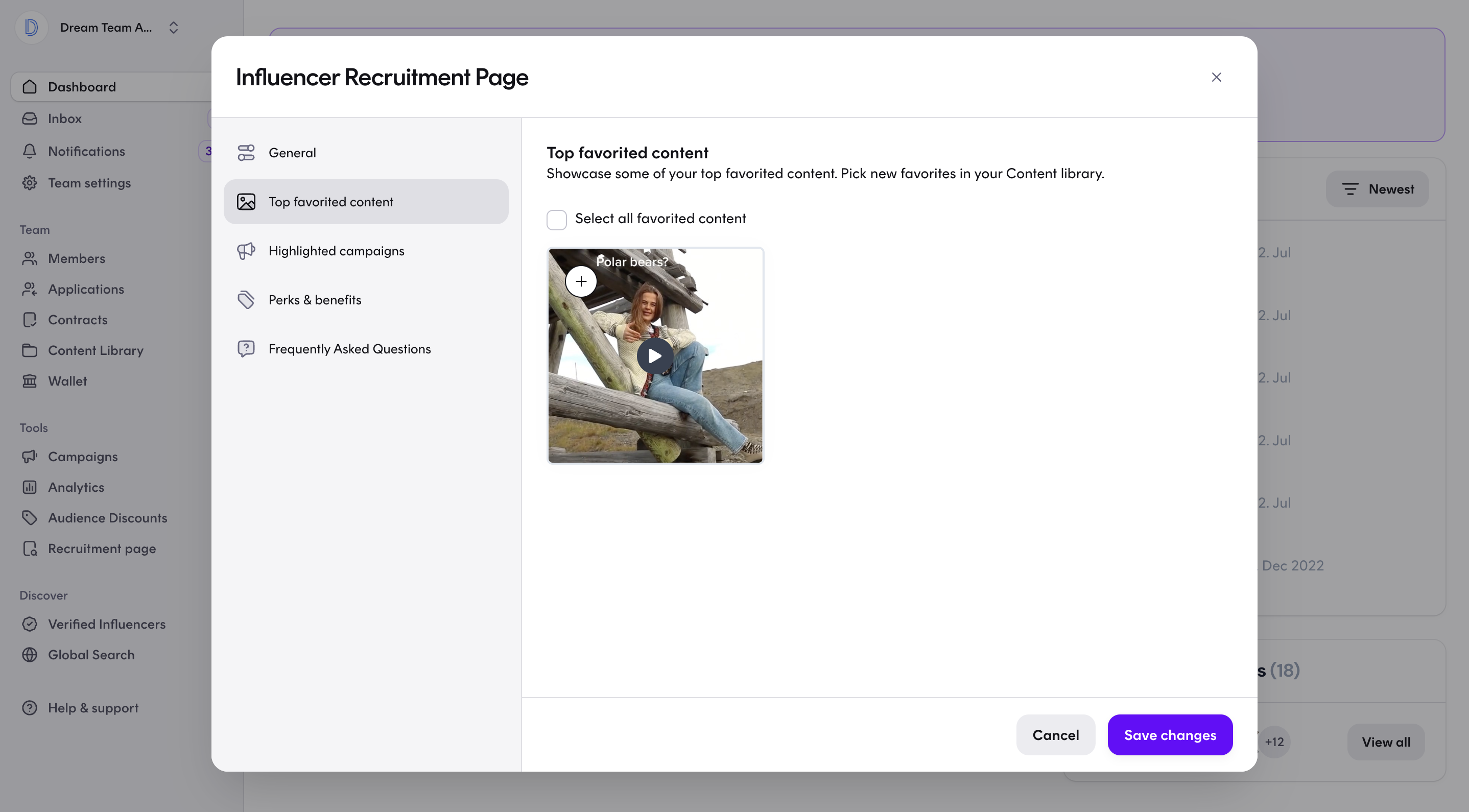Click the Dashboard home icon

coord(30,87)
